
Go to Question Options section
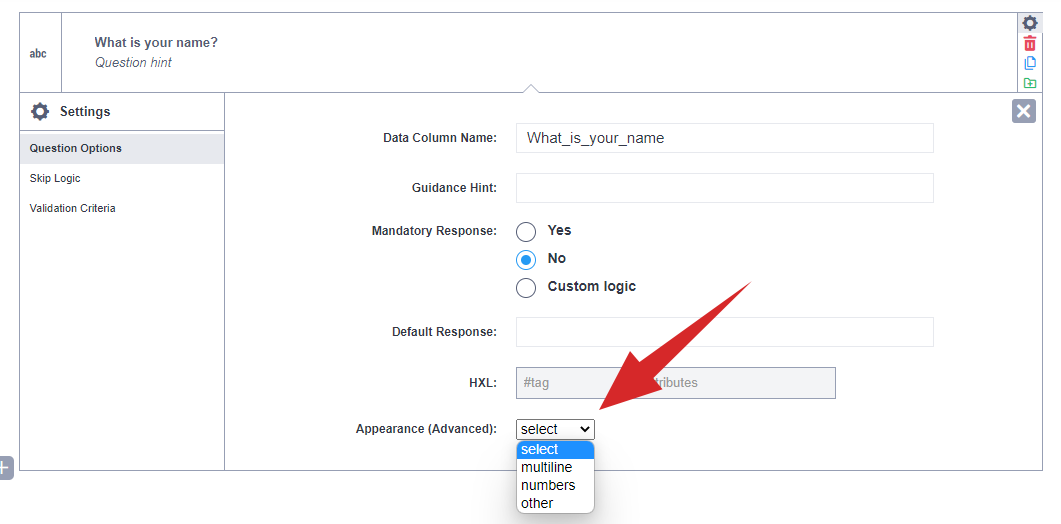pyautogui.click(x=76, y=148)
